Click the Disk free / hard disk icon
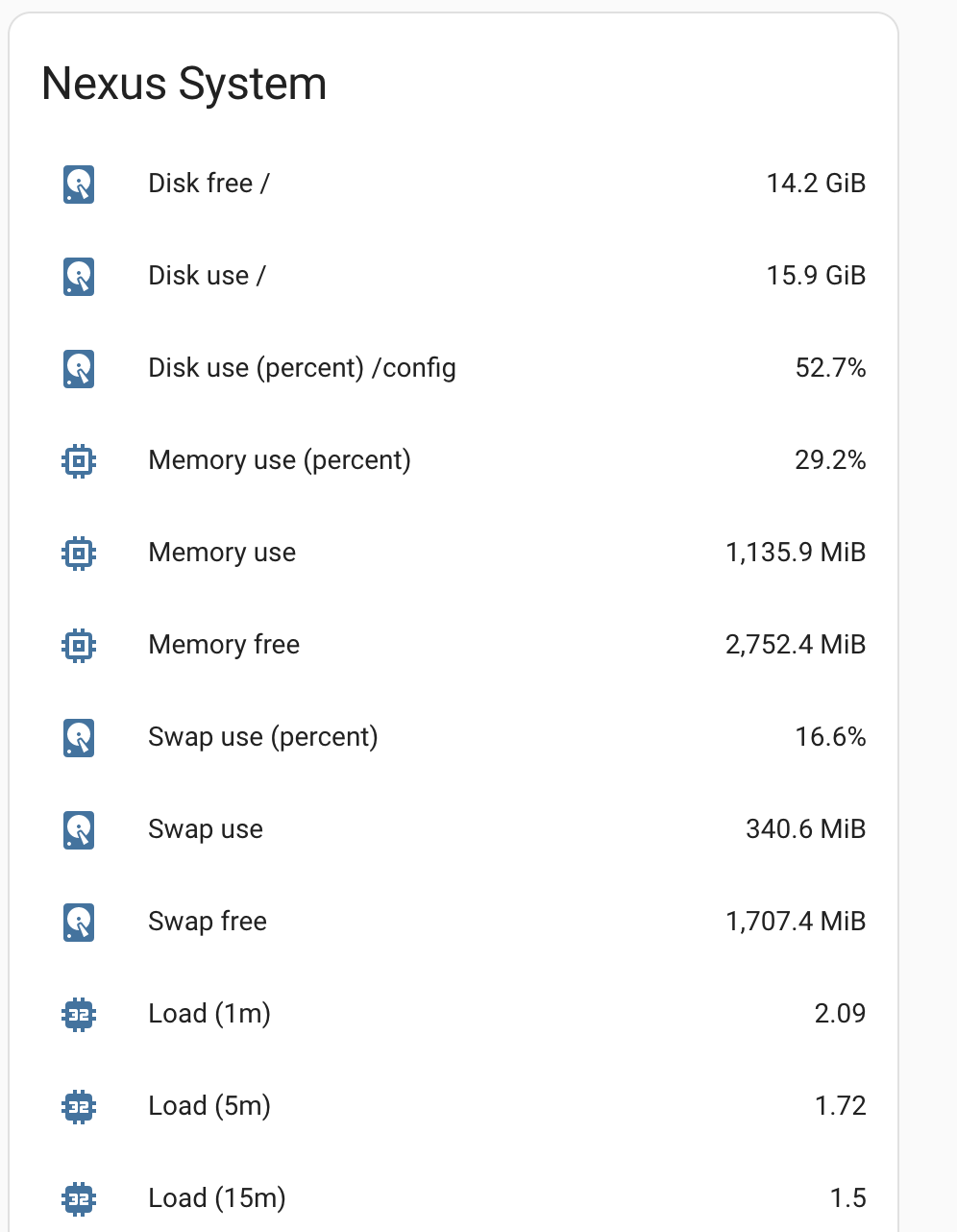Image resolution: width=957 pixels, height=1232 pixels. point(79,184)
